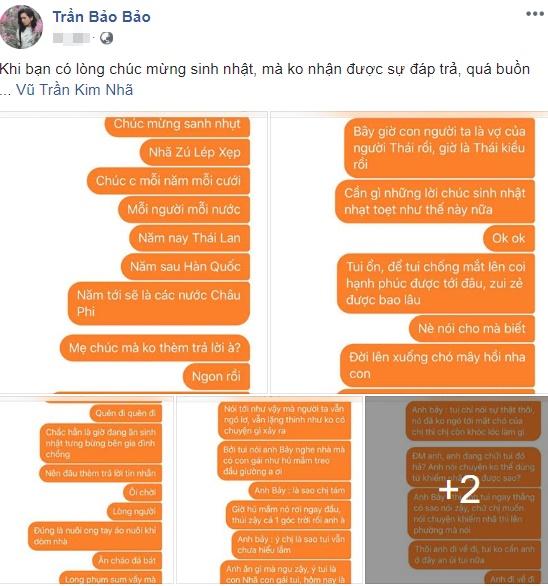Open tagged Vũ Trần Kim Nhã link
548x586 pixels.
(74, 90)
